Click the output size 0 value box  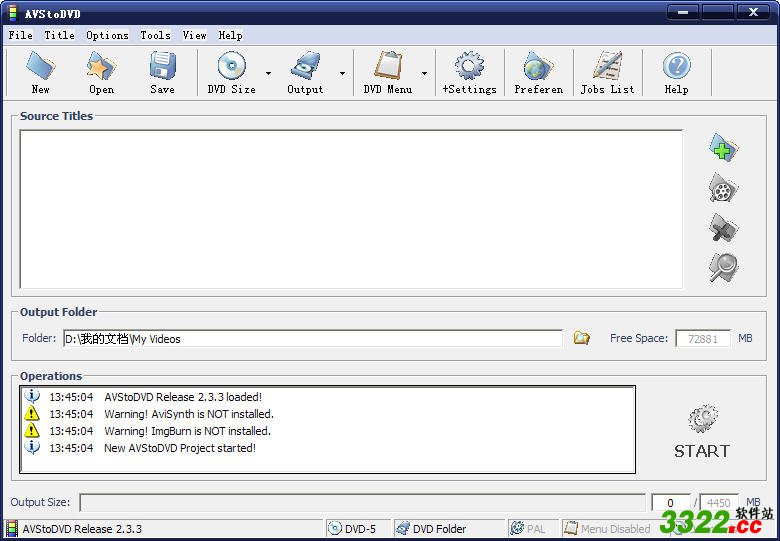pyautogui.click(x=671, y=502)
